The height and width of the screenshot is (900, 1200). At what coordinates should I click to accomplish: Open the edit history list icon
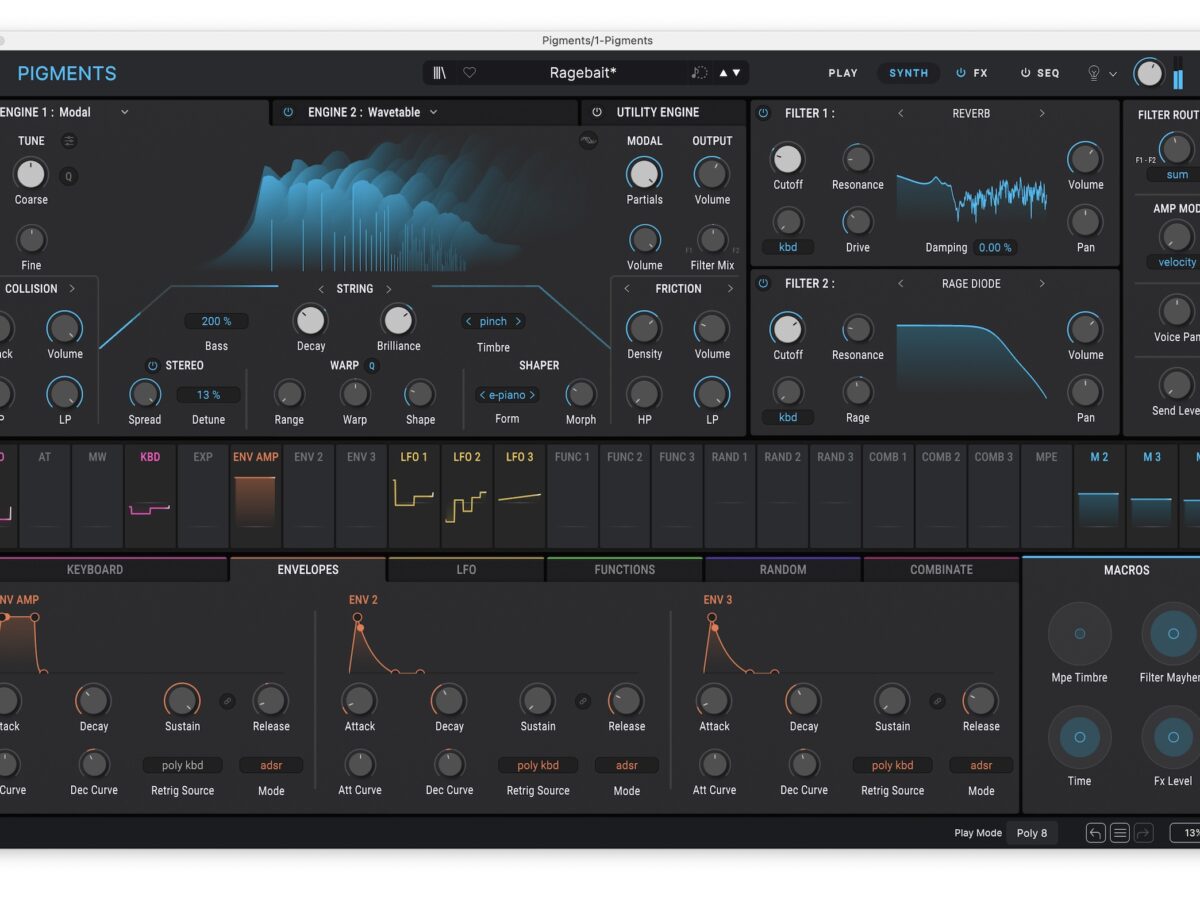1120,833
